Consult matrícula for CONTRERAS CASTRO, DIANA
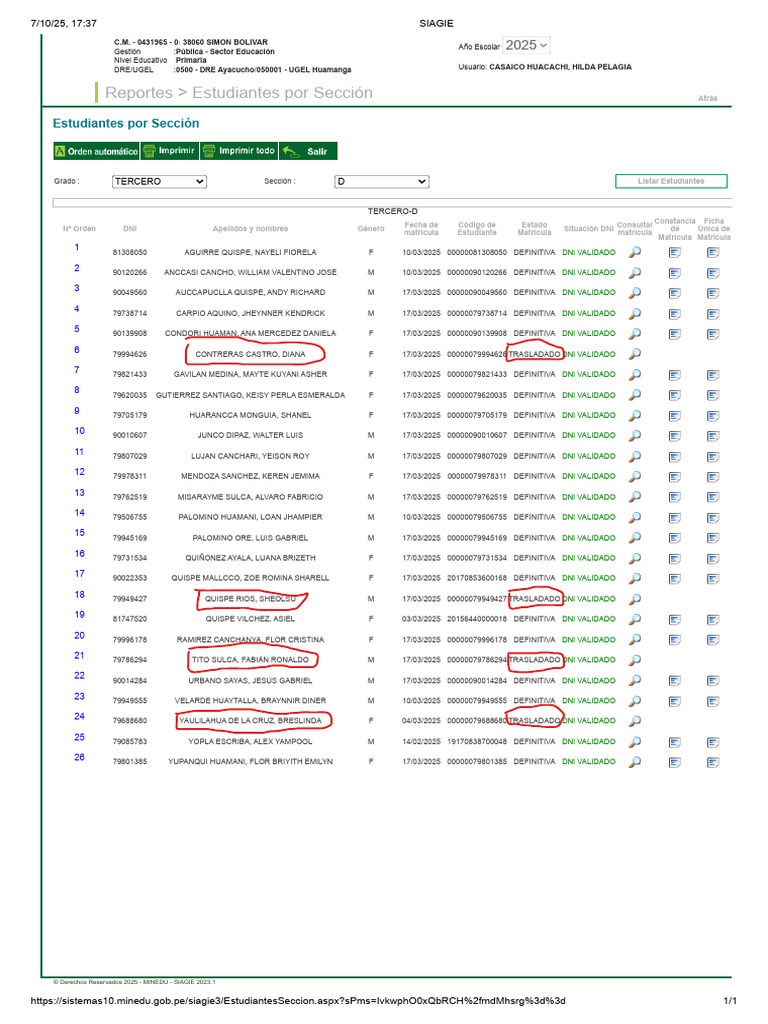 pyautogui.click(x=634, y=354)
